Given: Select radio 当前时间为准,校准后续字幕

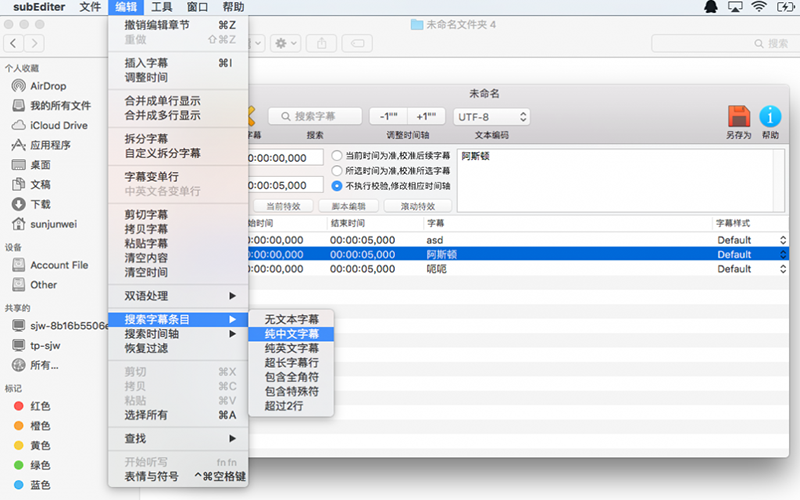Looking at the screenshot, I should (x=337, y=155).
